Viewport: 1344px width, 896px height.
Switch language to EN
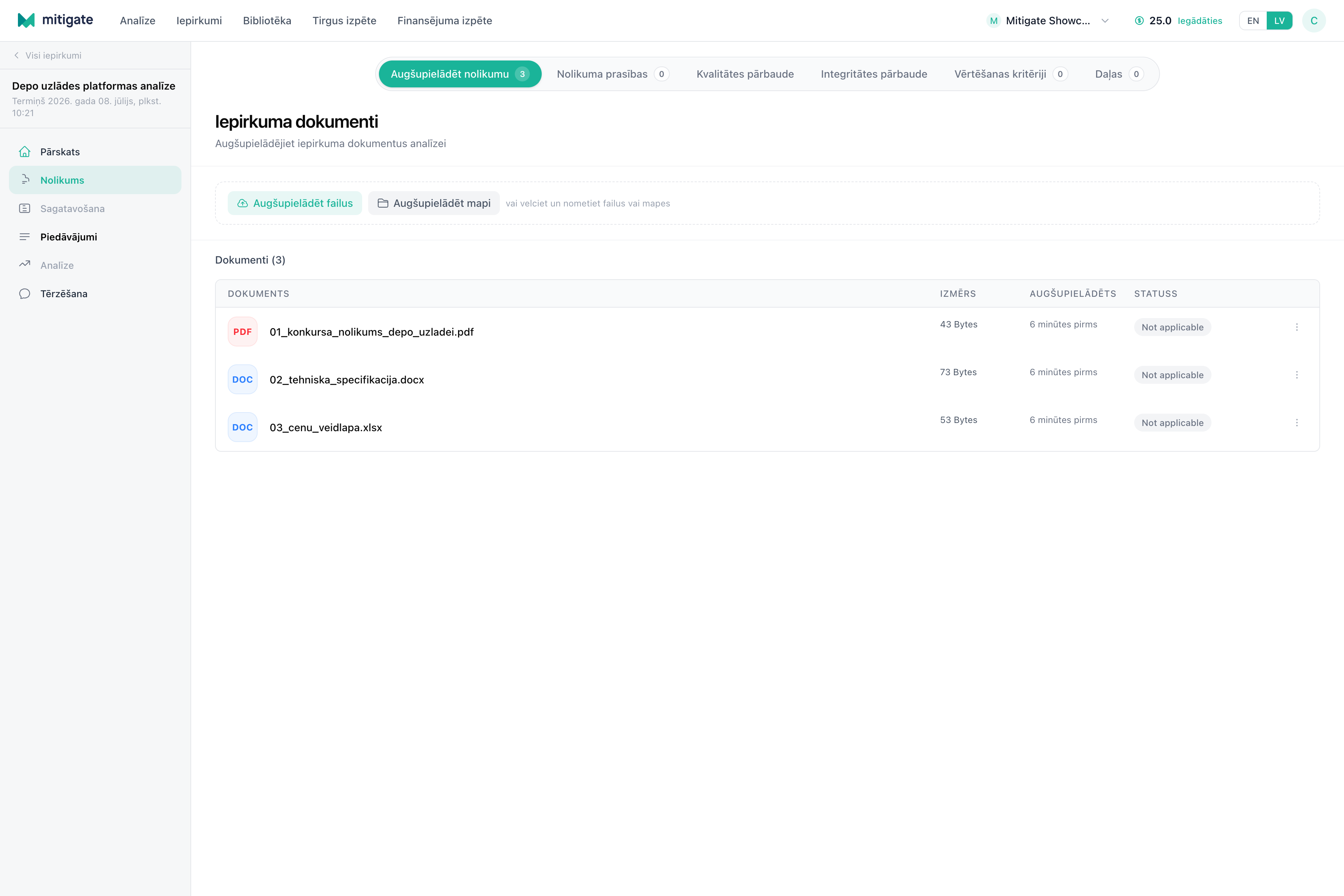[1253, 21]
